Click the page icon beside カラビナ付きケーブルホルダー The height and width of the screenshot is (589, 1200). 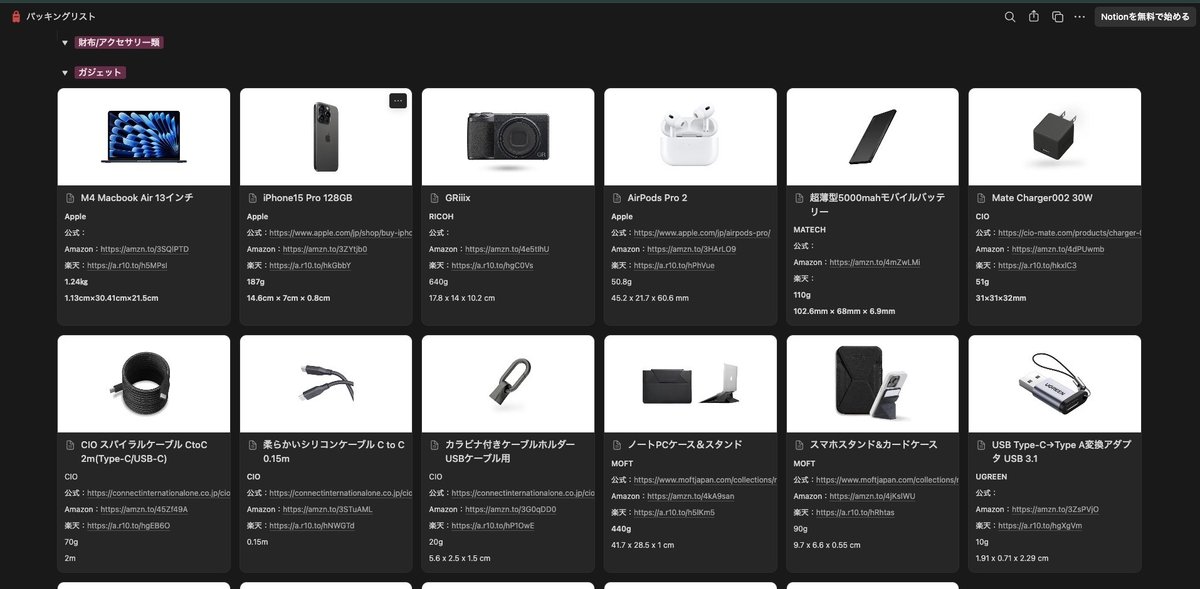[x=434, y=445]
